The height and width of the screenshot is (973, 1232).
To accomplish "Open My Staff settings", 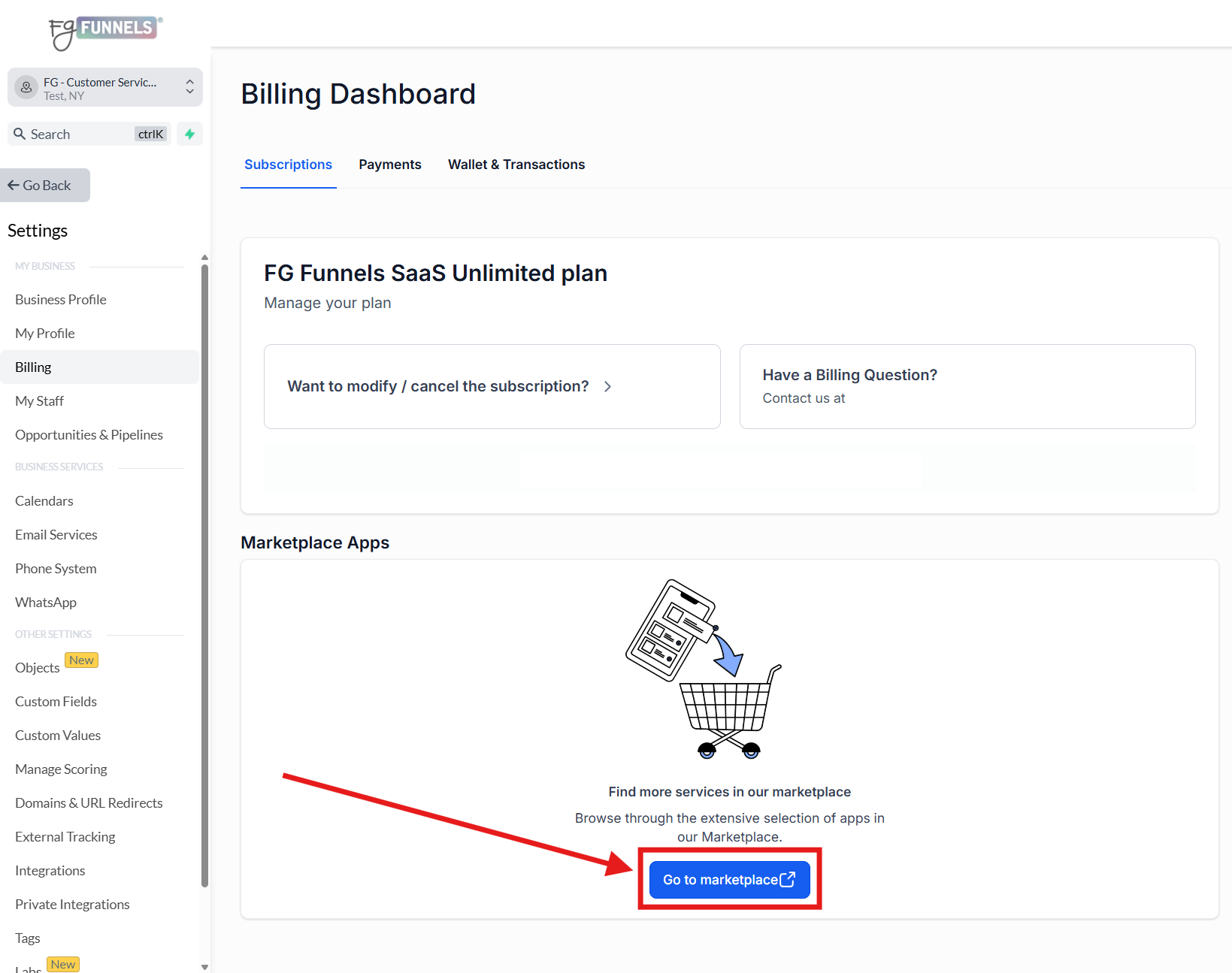I will pos(39,400).
